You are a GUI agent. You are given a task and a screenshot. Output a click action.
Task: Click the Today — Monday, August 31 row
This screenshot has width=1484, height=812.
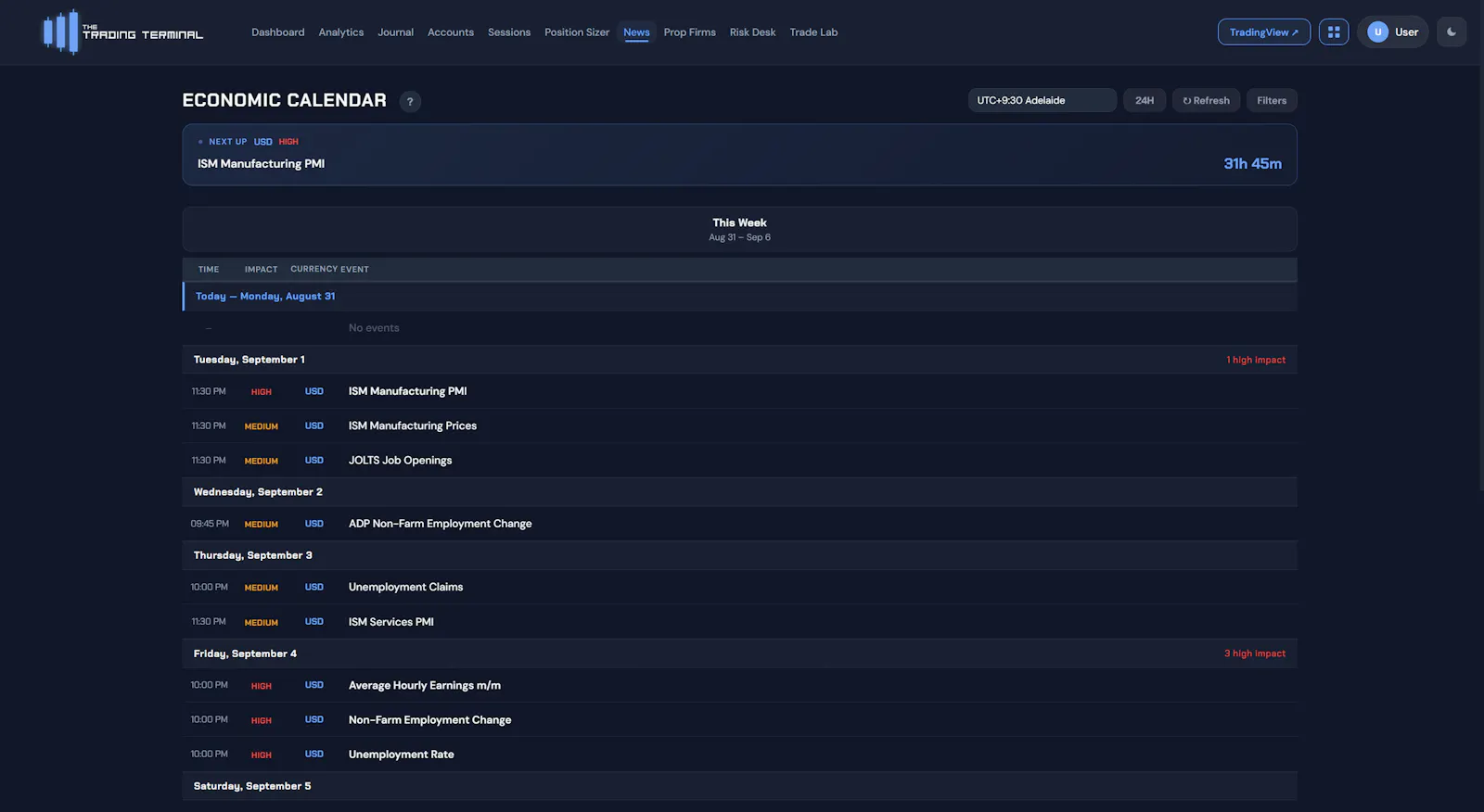[739, 297]
